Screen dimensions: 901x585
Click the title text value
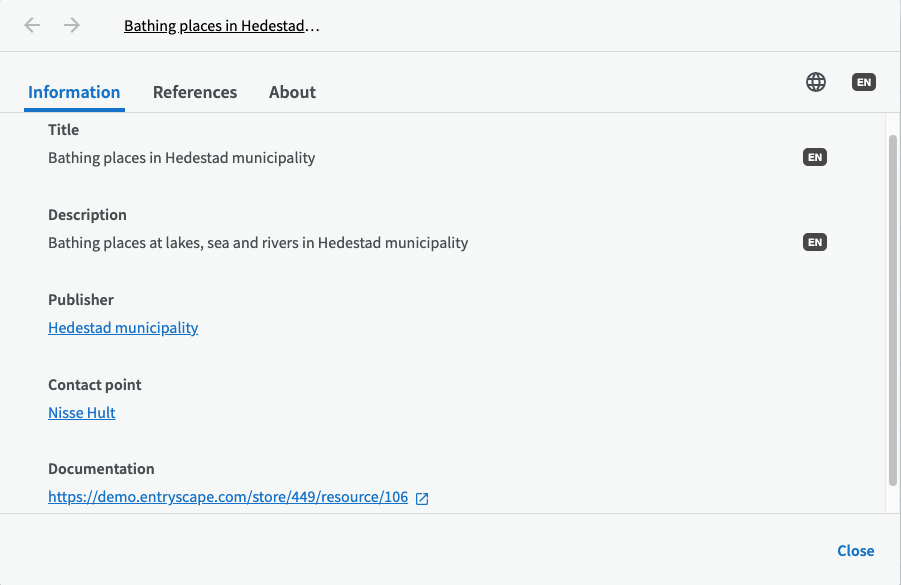(x=181, y=158)
